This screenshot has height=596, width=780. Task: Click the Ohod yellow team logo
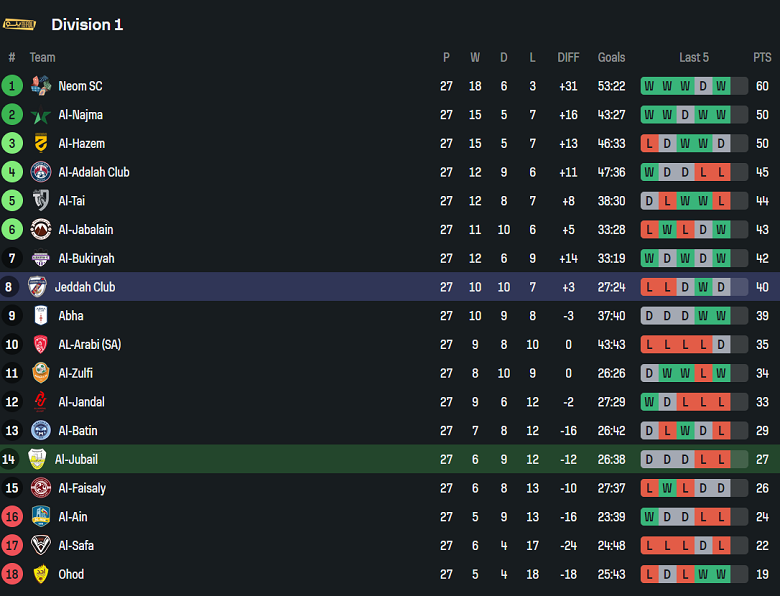point(41,575)
